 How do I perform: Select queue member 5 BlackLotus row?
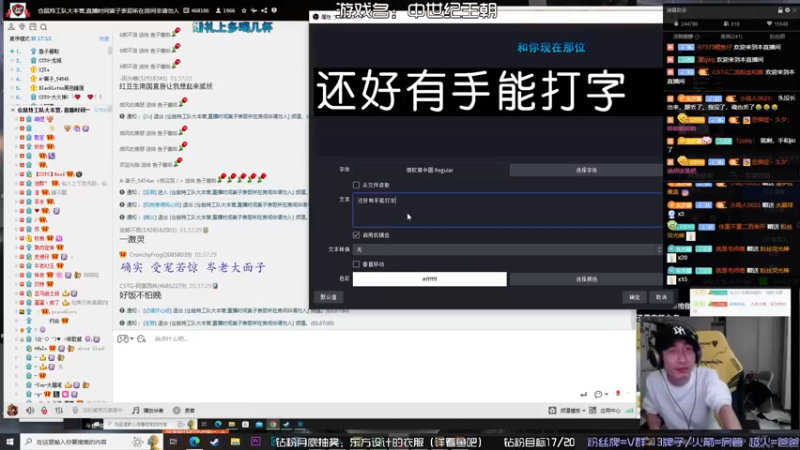point(59,88)
